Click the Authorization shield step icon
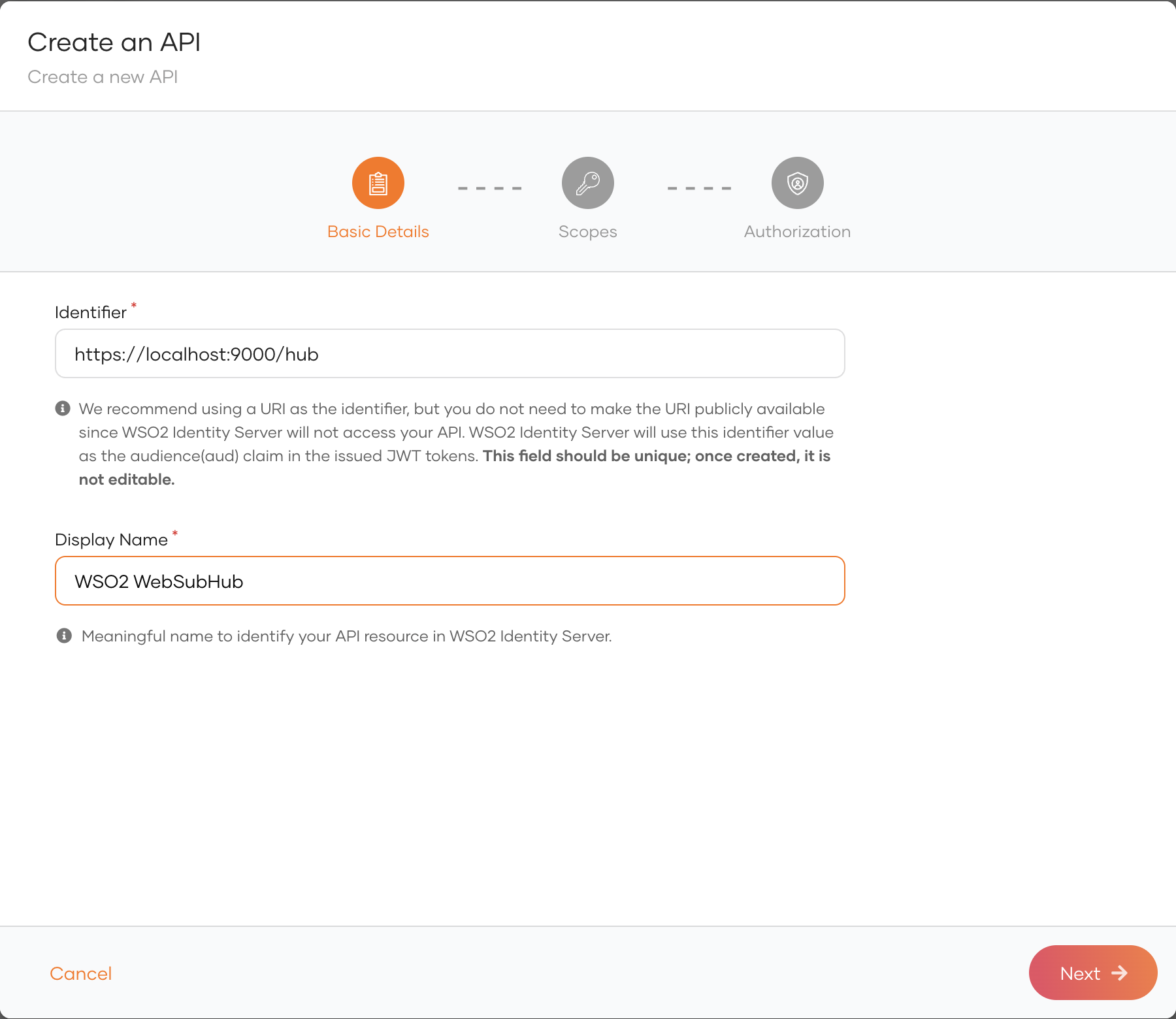Screen dimensions: 1176x1019 click(797, 183)
